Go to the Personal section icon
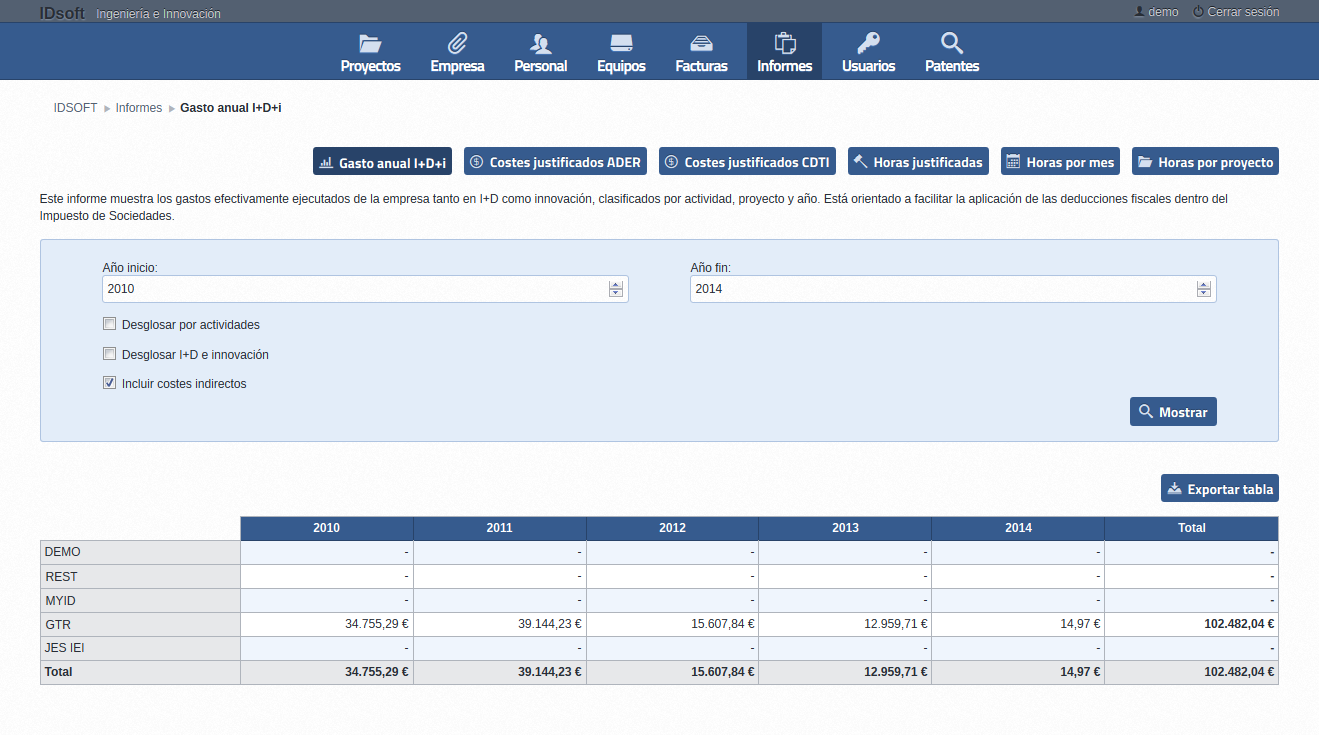Screen dimensions: 1319x735 click(540, 44)
